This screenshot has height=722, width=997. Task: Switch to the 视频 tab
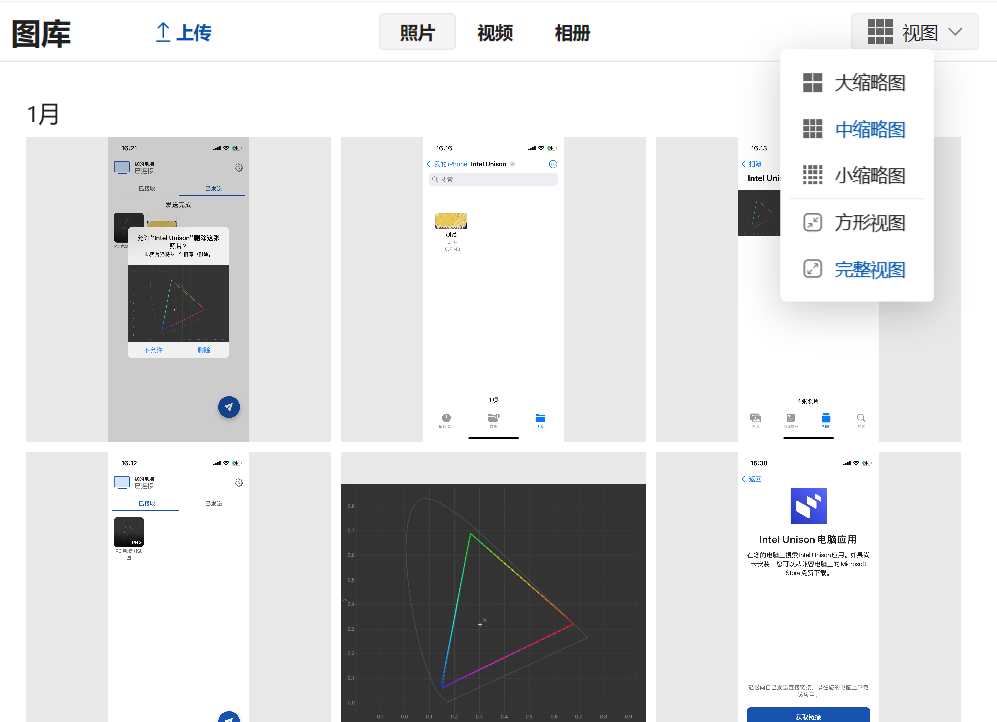coord(496,31)
